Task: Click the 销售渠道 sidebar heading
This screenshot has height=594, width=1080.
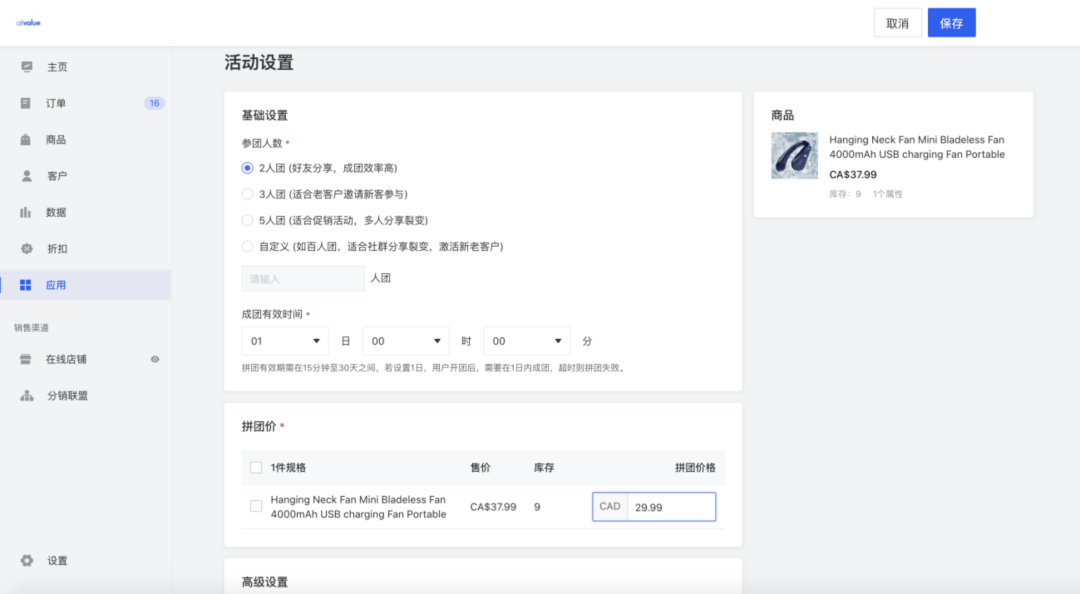Action: (32, 328)
